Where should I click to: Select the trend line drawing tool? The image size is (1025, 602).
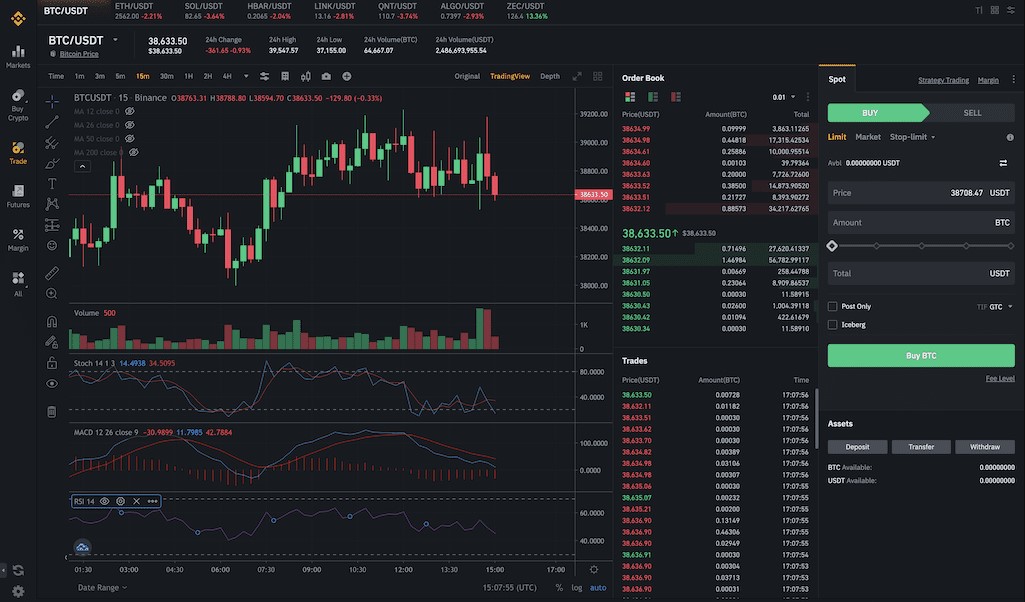52,122
